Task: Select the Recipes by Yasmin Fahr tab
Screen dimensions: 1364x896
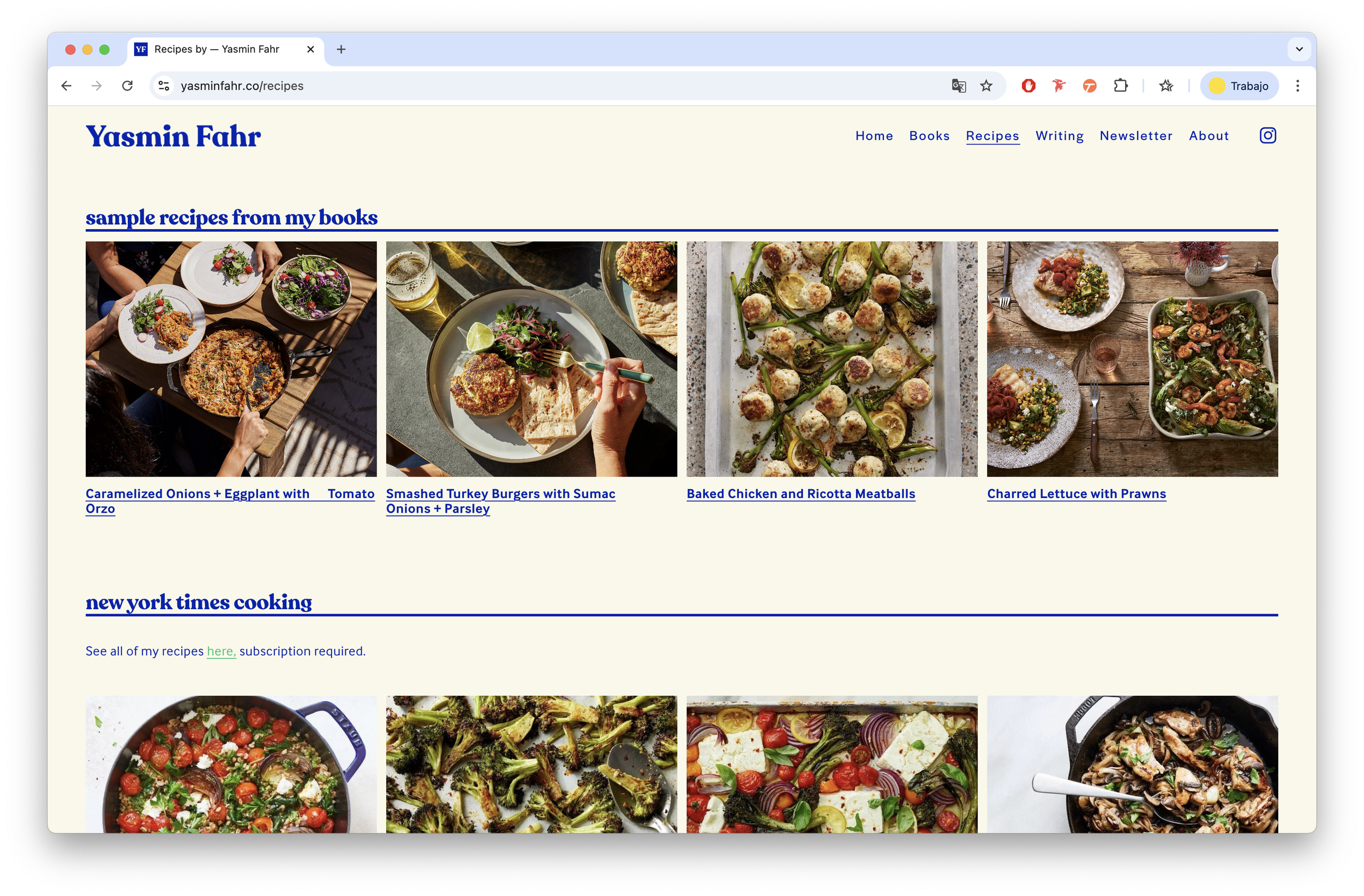Action: [x=218, y=49]
